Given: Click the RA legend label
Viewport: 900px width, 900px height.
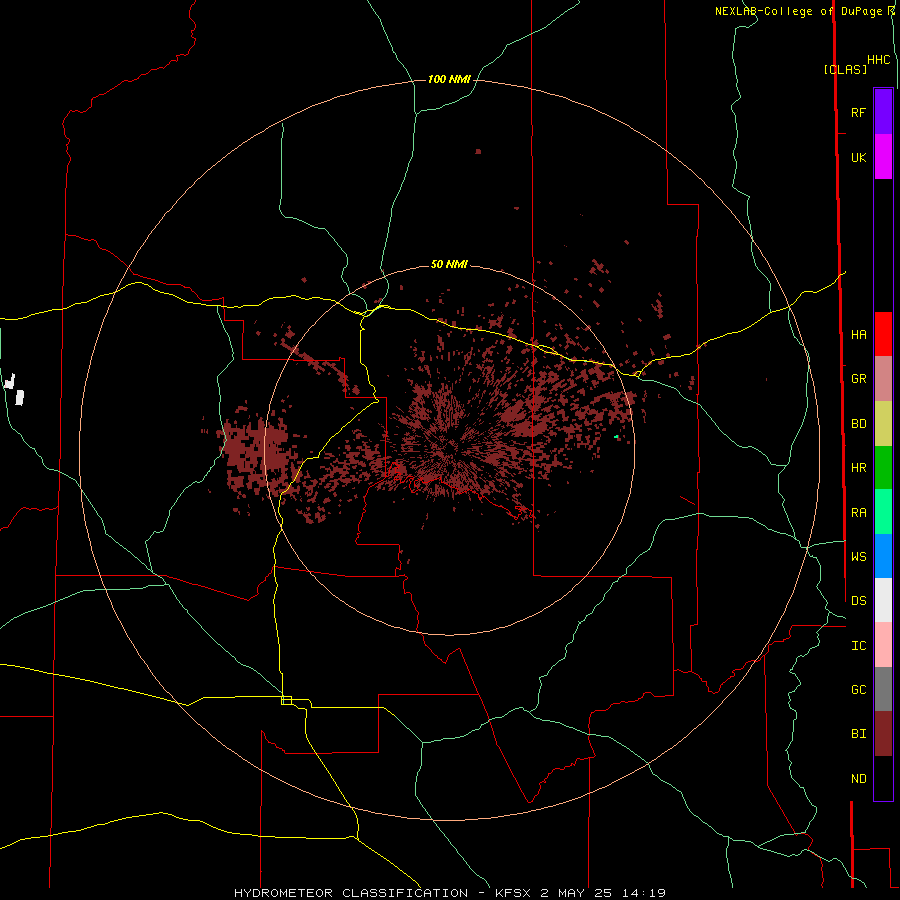Looking at the screenshot, I should coord(858,513).
